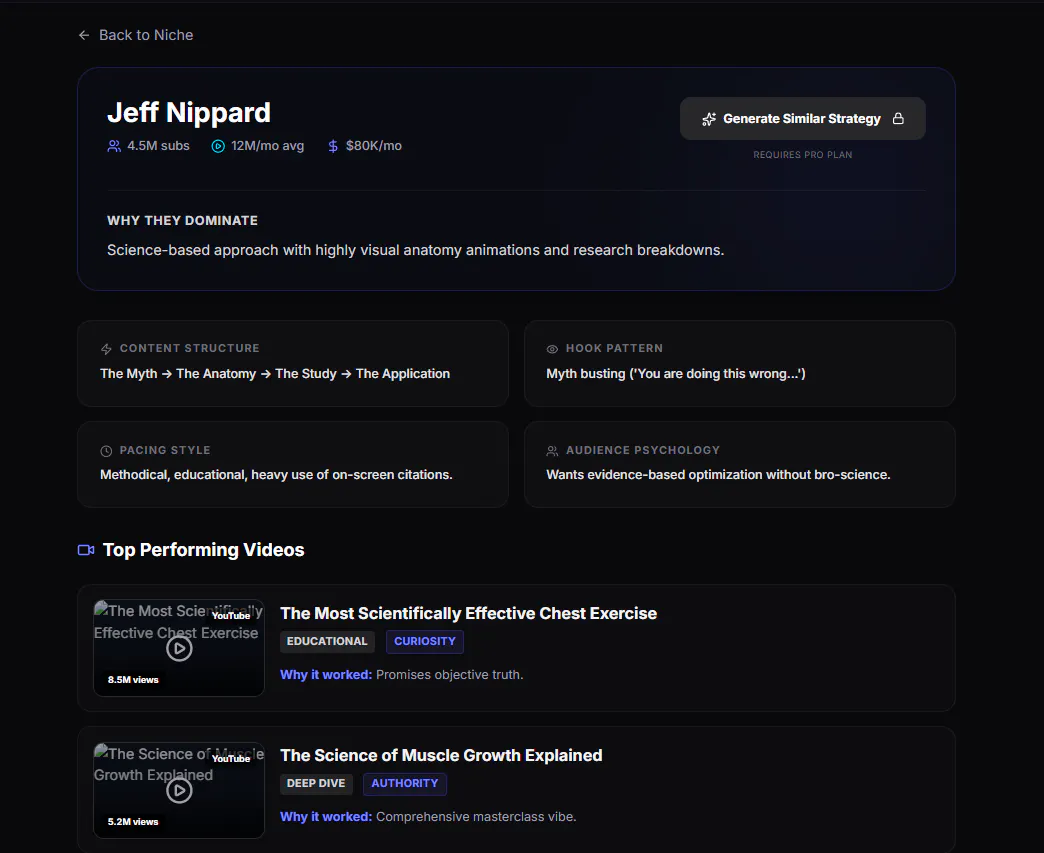
Task: Click YouTube badge on Muscle Growth thumbnail
Action: pos(231,758)
